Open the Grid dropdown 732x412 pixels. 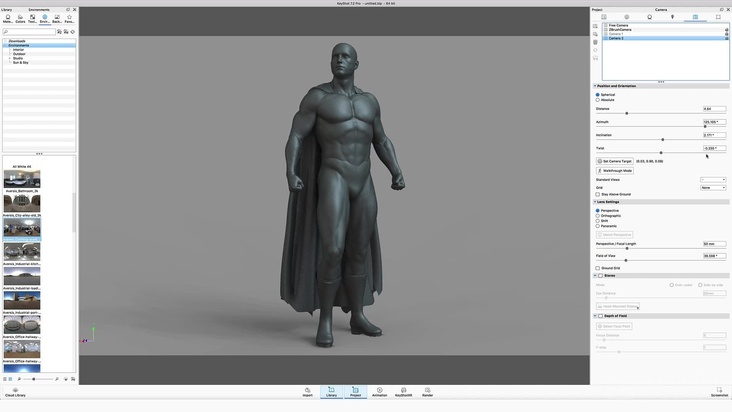point(713,188)
